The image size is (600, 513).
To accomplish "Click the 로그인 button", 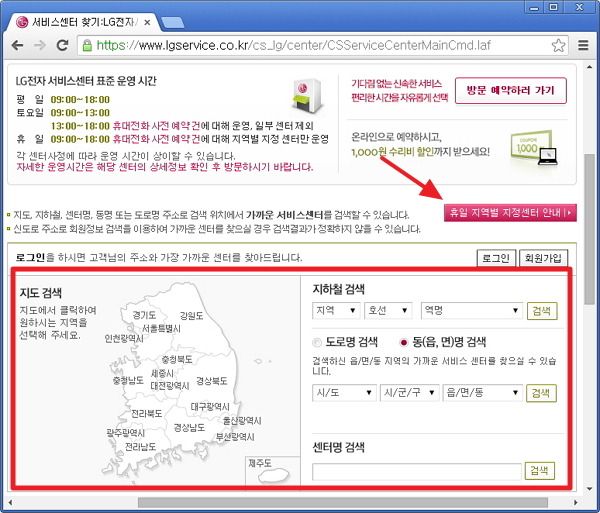I will (x=496, y=258).
